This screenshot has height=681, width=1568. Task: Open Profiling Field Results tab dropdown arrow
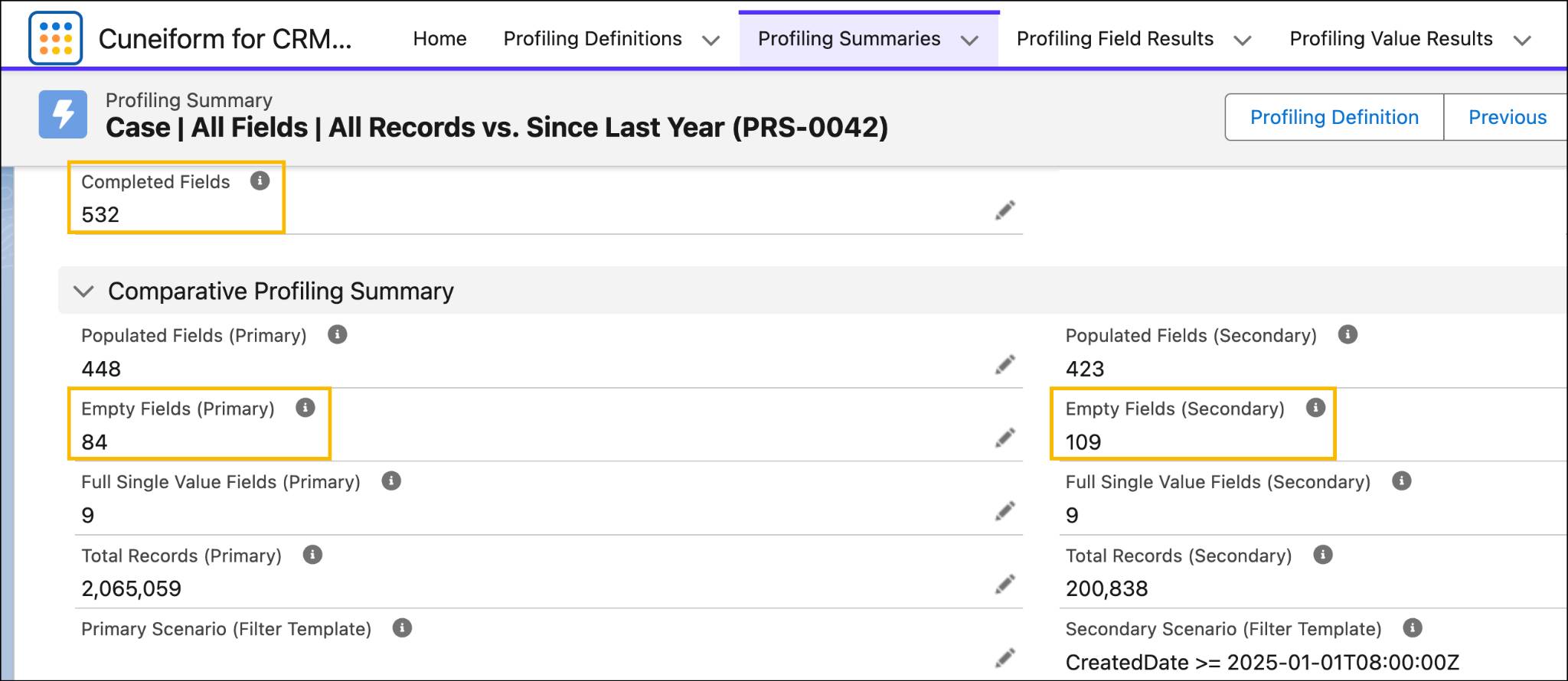[x=1243, y=40]
